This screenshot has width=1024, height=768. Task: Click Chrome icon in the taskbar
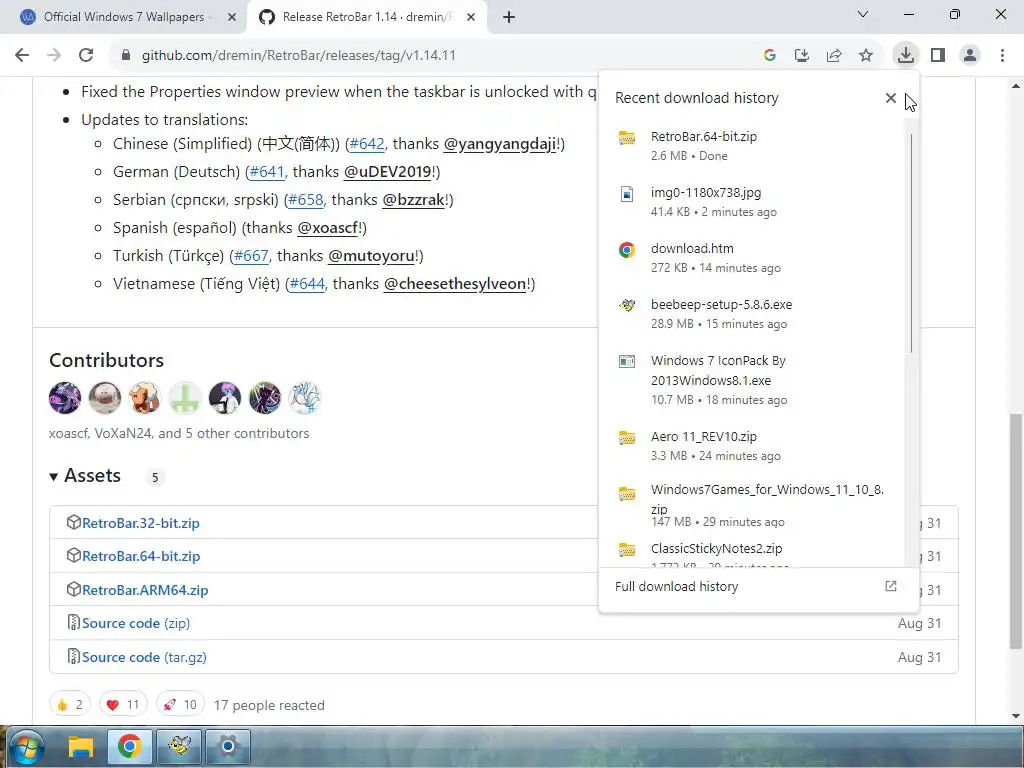click(129, 746)
